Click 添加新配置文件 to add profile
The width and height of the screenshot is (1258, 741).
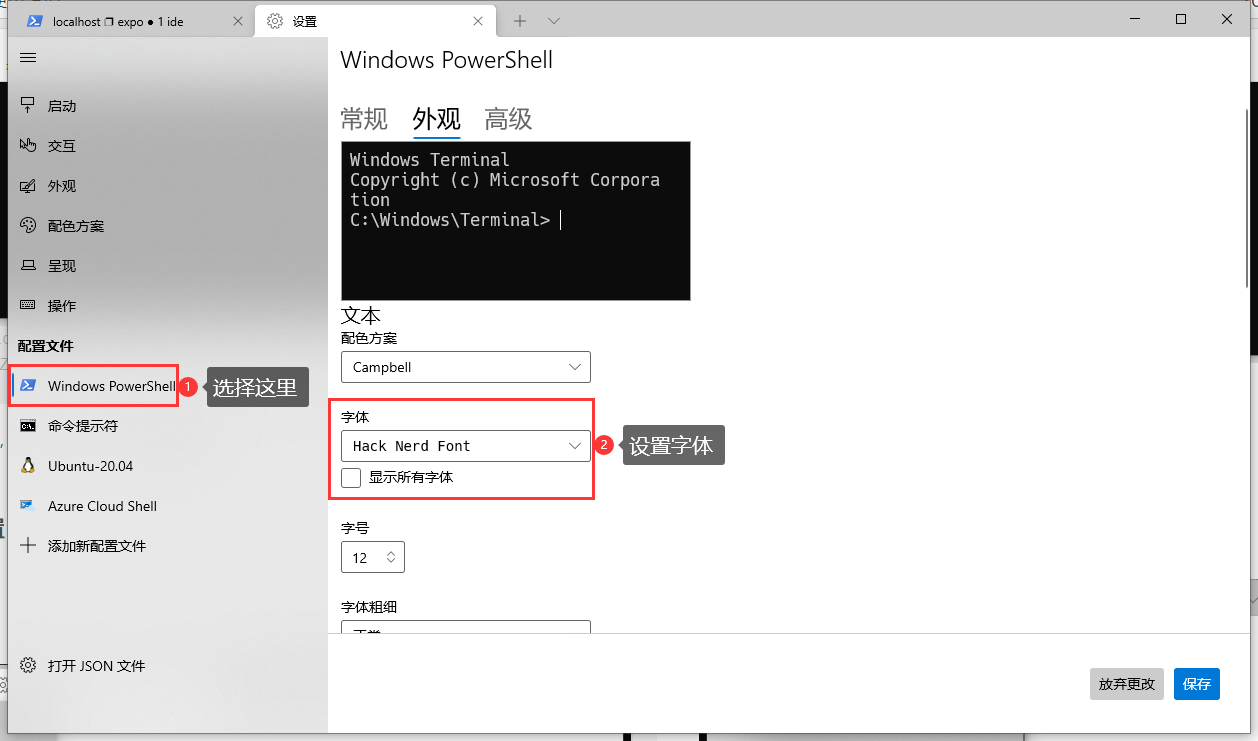[168, 546]
